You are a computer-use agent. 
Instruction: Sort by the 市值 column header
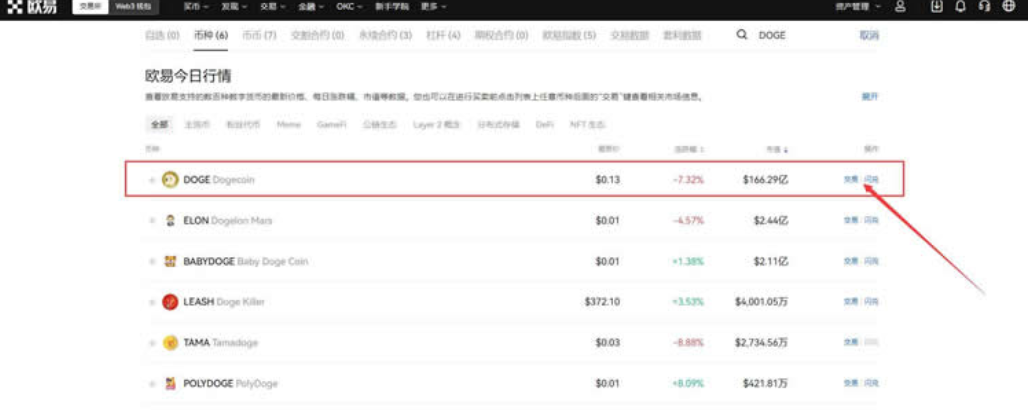click(x=777, y=150)
